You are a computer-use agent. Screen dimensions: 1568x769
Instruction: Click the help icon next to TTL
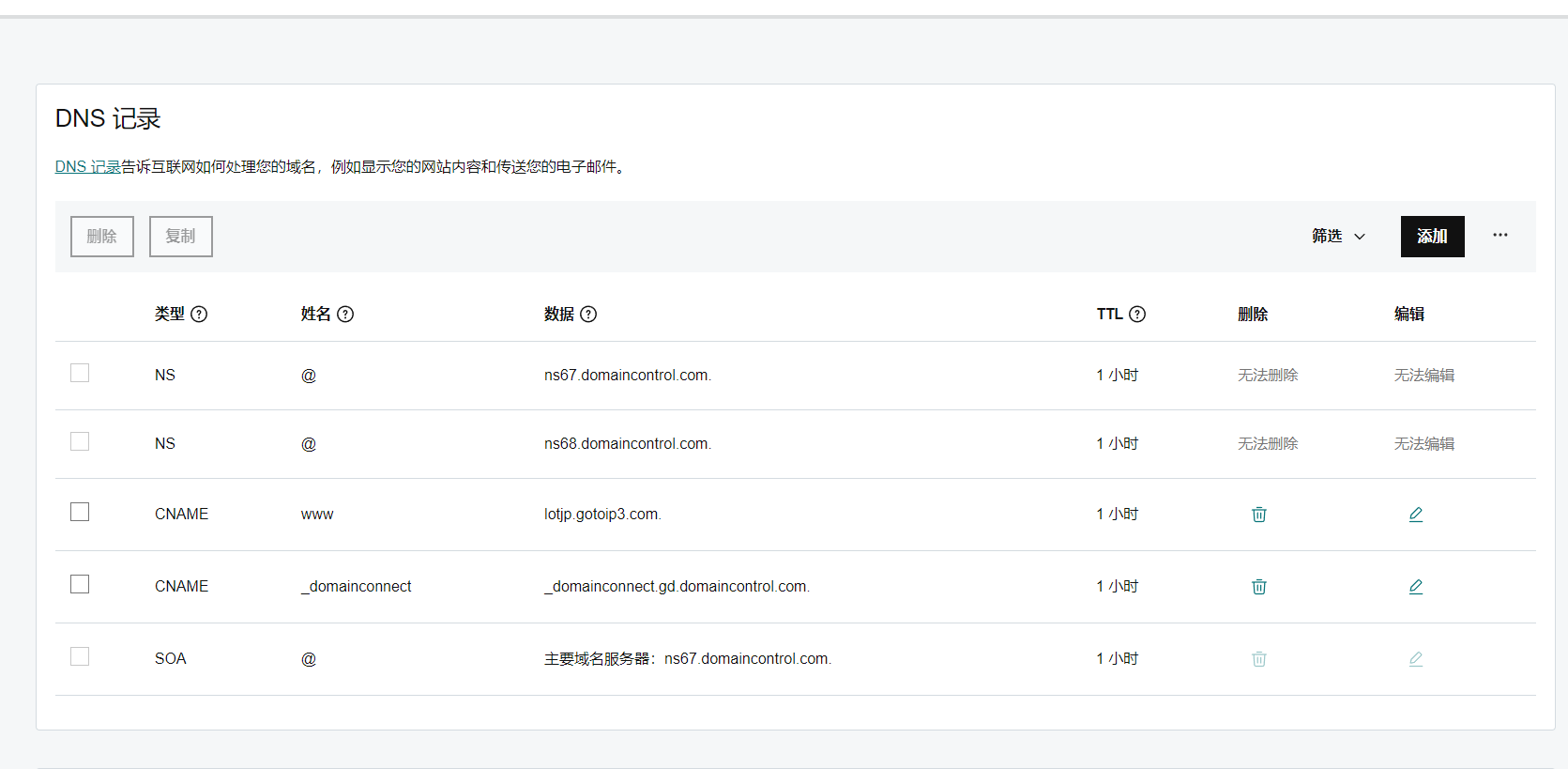[x=1137, y=315]
